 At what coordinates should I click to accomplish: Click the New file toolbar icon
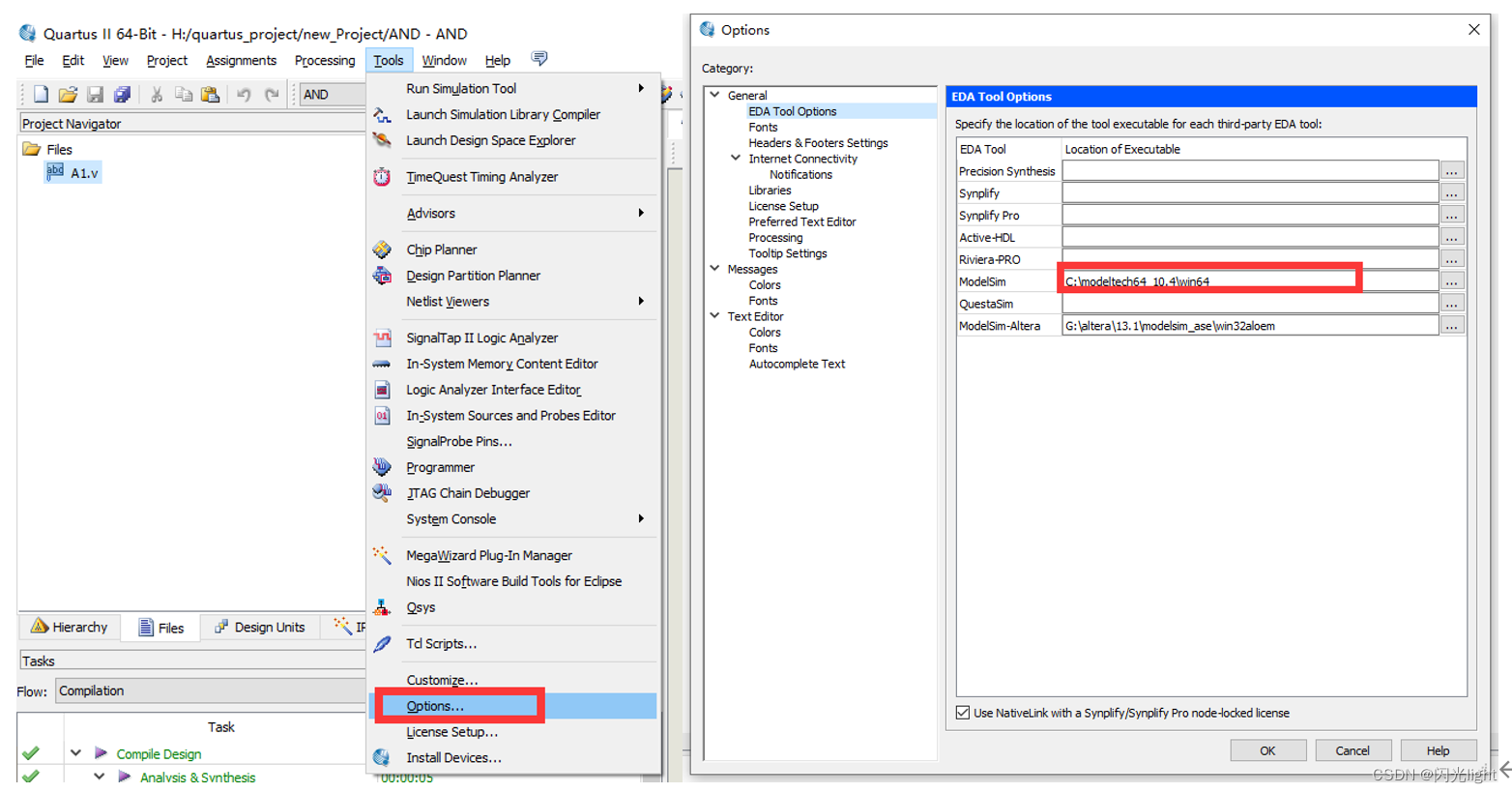click(x=41, y=94)
